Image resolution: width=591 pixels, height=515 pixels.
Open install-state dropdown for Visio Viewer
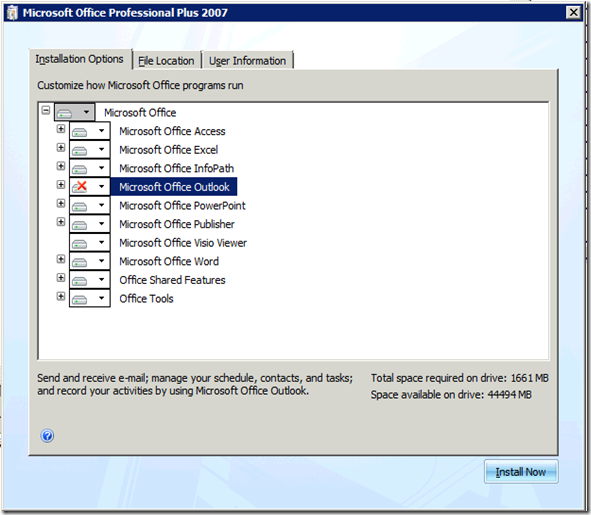pos(90,242)
